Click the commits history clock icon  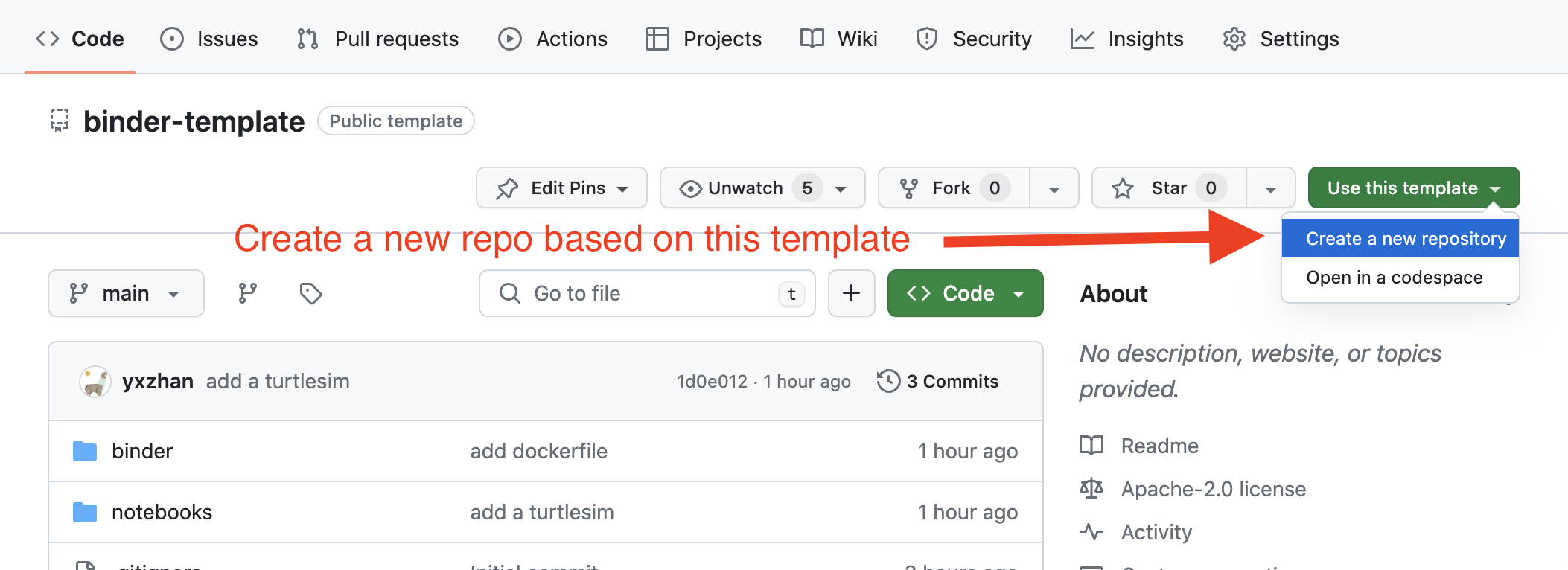[x=888, y=381]
